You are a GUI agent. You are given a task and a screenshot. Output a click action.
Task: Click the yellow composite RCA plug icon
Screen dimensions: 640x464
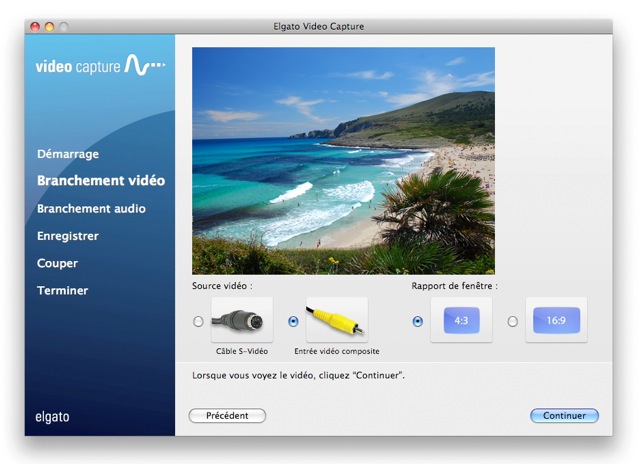click(x=337, y=320)
